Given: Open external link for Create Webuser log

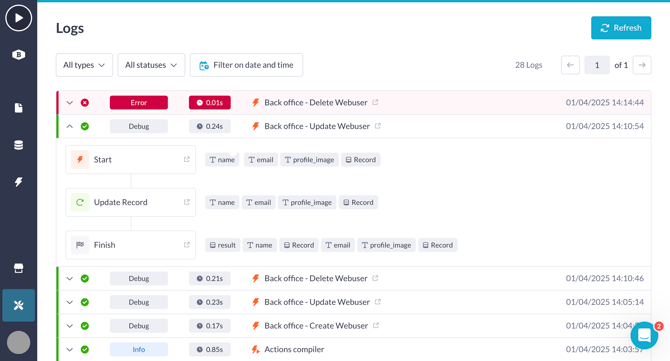Looking at the screenshot, I should pyautogui.click(x=376, y=326).
